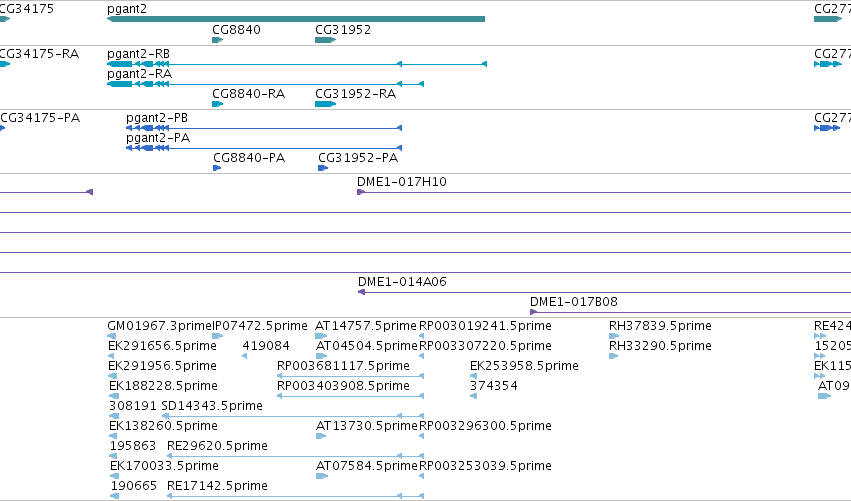This screenshot has height=501, width=851.
Task: Select the DME1-017B08 clone start marker
Action: tap(534, 312)
